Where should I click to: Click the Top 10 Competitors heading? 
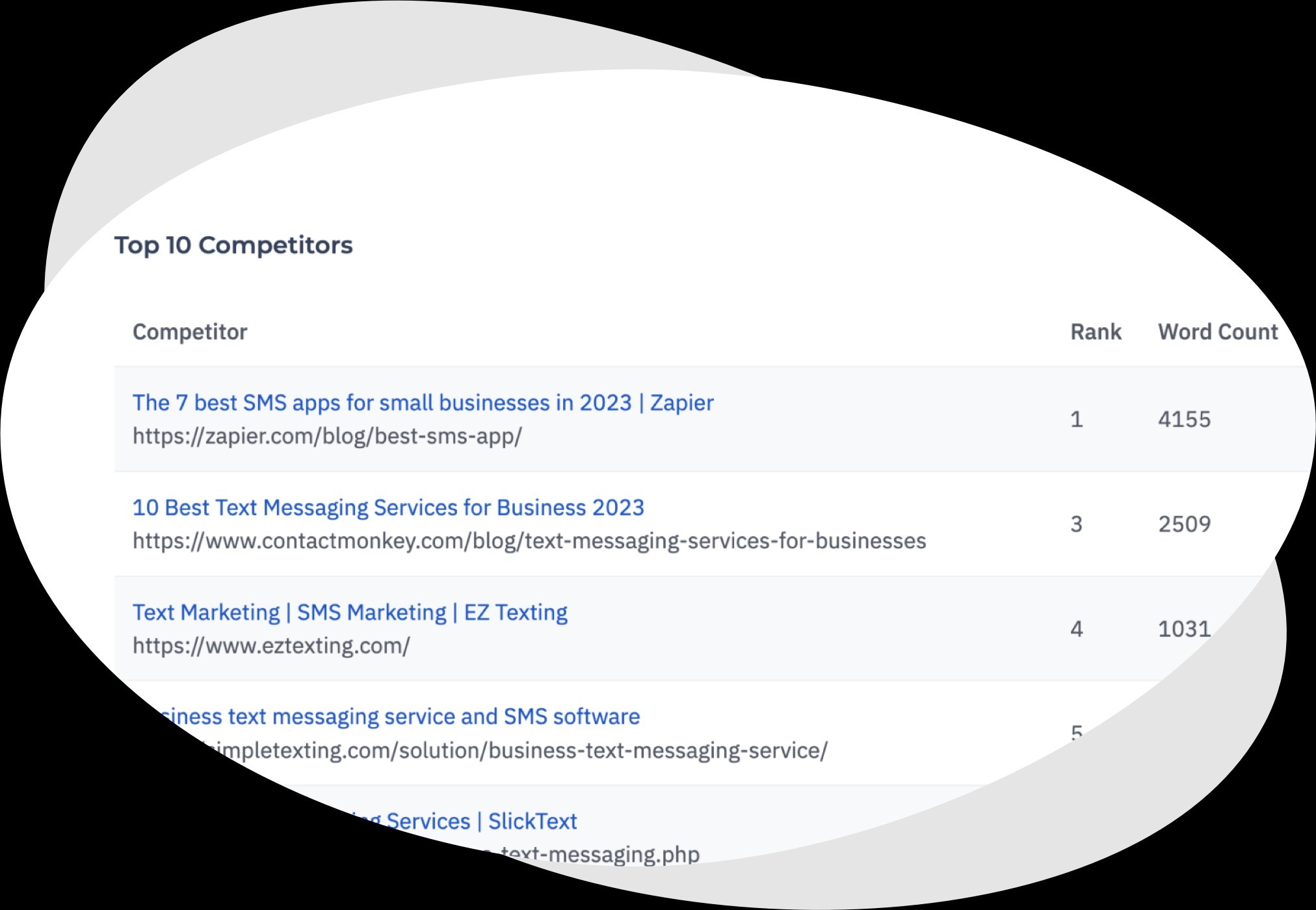pos(233,245)
